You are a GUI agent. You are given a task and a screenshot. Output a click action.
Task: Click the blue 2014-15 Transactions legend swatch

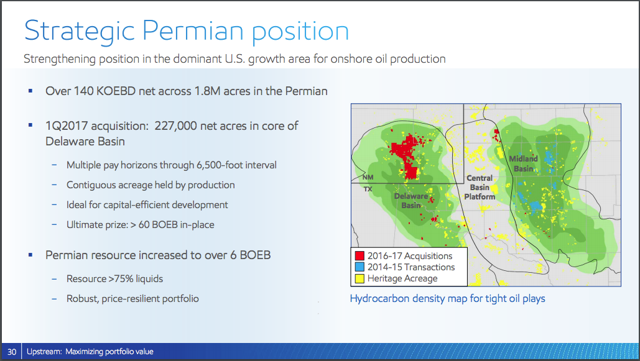click(359, 267)
